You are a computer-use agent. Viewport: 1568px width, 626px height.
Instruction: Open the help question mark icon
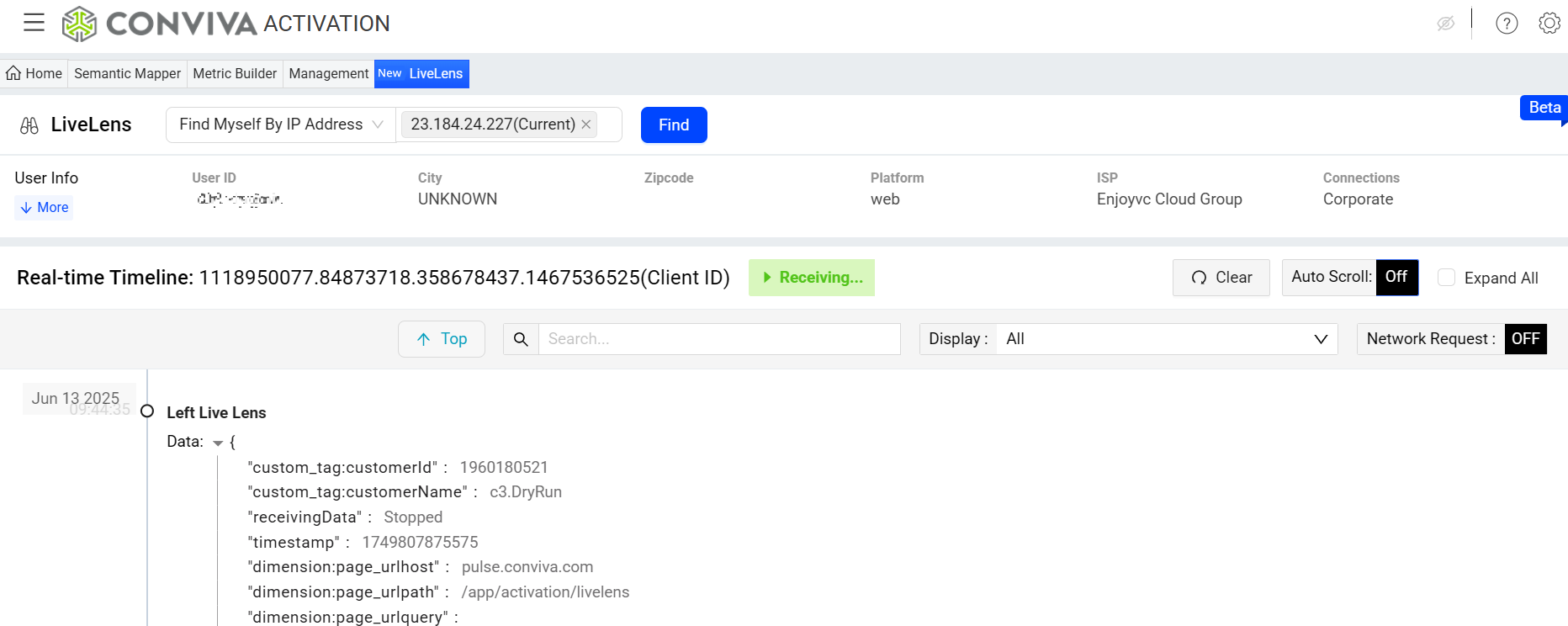(x=1507, y=24)
